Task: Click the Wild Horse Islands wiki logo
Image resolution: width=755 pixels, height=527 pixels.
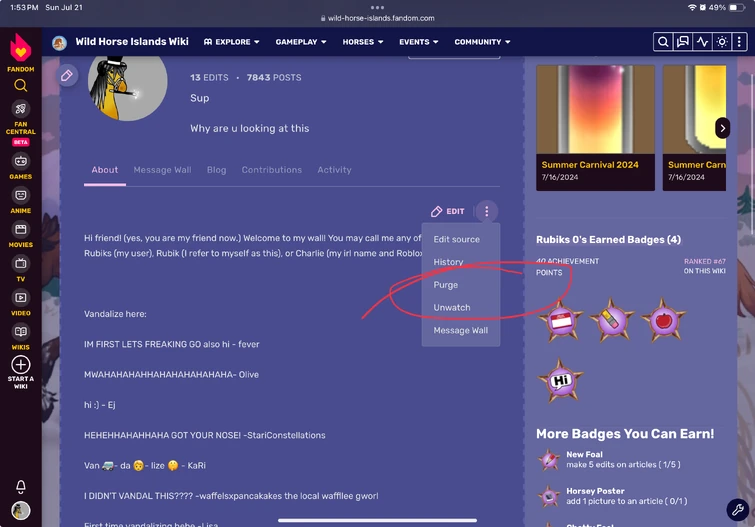Action: click(x=59, y=42)
